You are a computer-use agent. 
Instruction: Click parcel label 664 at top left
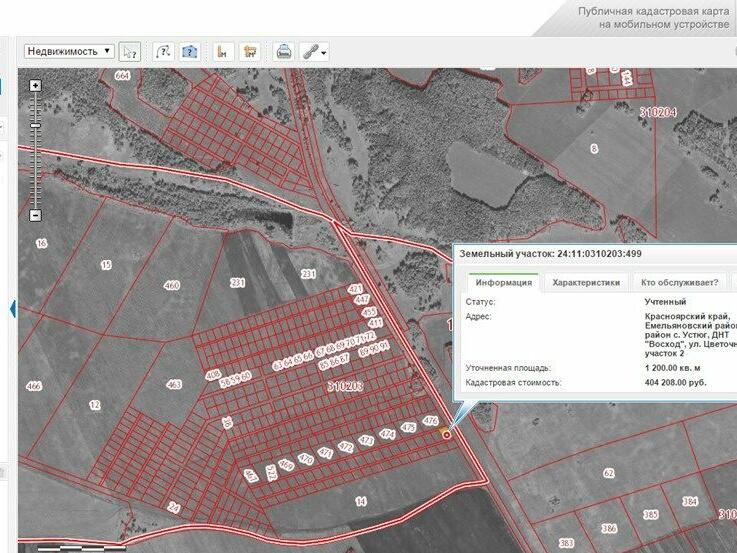tap(122, 75)
